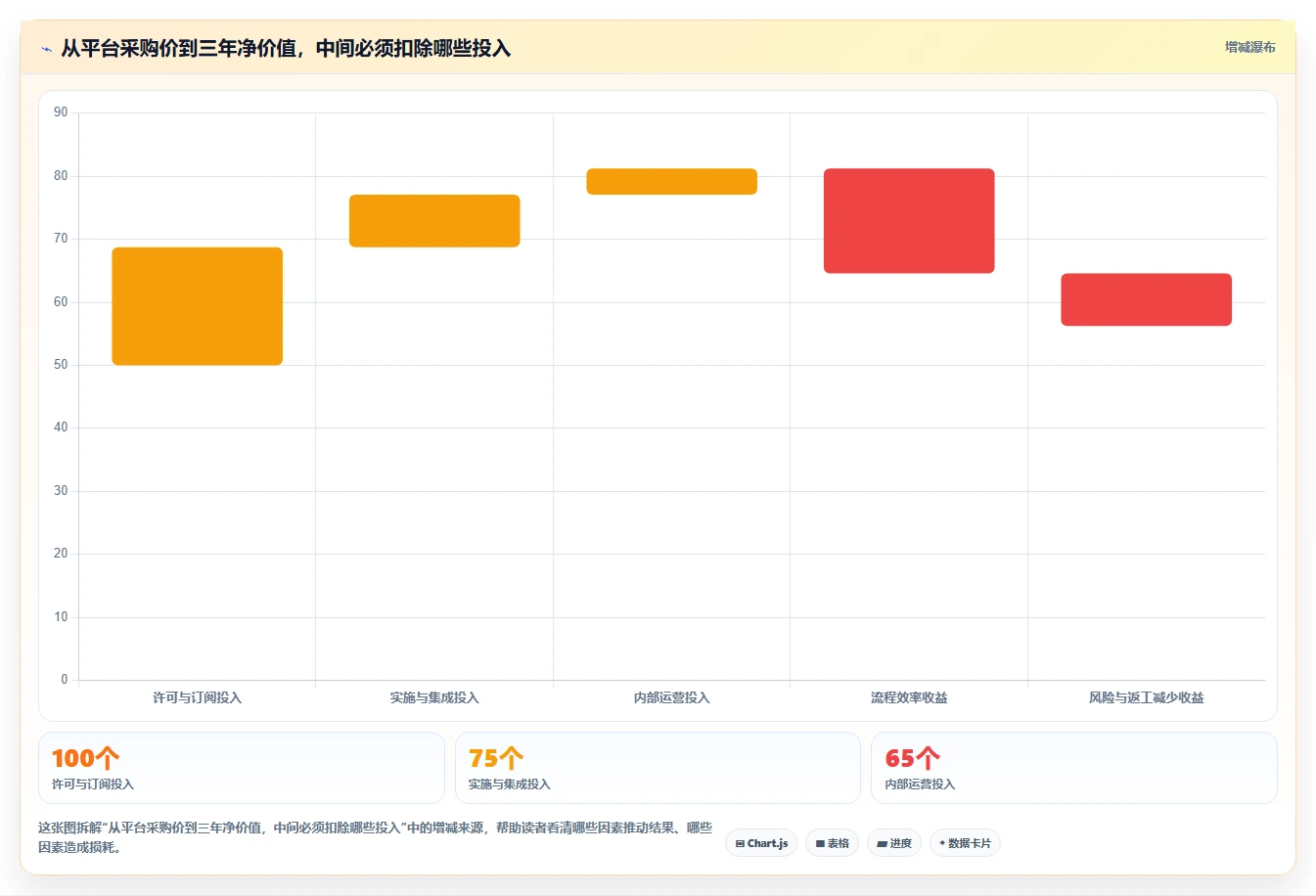The height and width of the screenshot is (896, 1316).
Task: Click the 65个 data card
Action: [1074, 768]
